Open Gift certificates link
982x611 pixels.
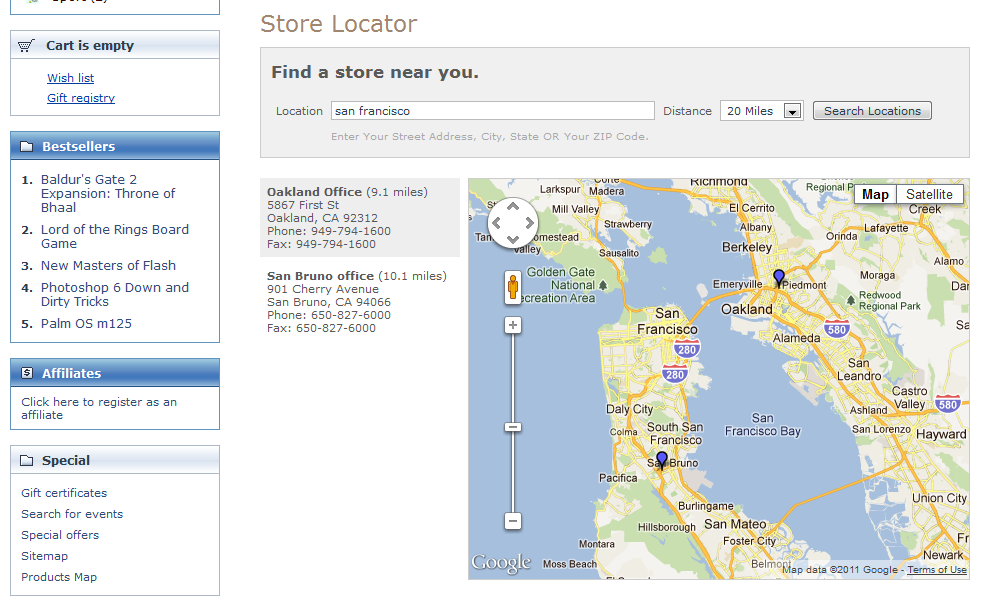[64, 493]
